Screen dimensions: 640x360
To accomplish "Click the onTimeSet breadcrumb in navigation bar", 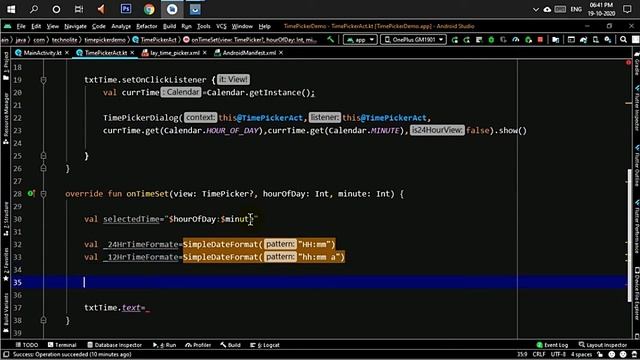I will 250,40.
